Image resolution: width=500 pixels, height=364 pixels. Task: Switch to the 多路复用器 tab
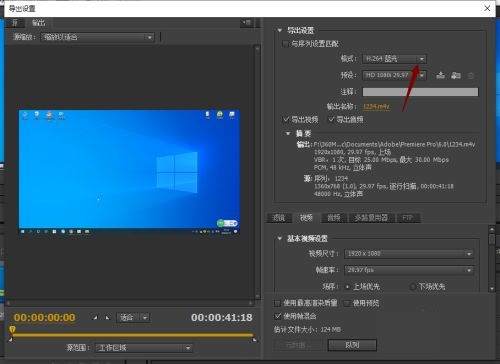pos(371,218)
